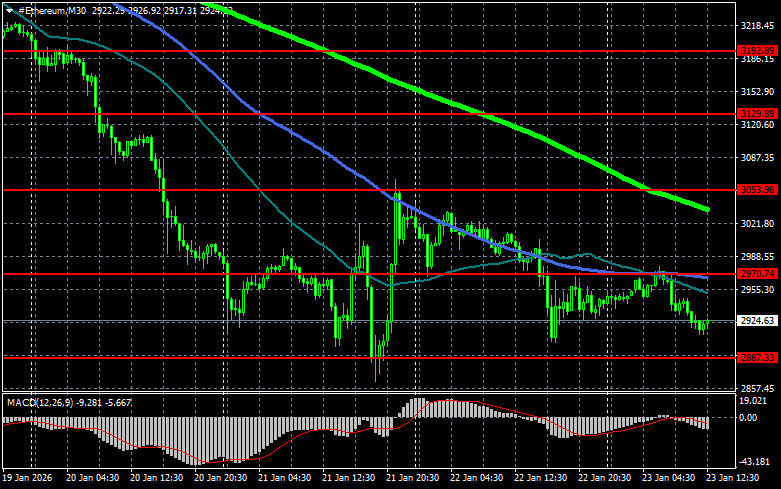Click the 20 Jan 20:30 time label

pos(221,478)
